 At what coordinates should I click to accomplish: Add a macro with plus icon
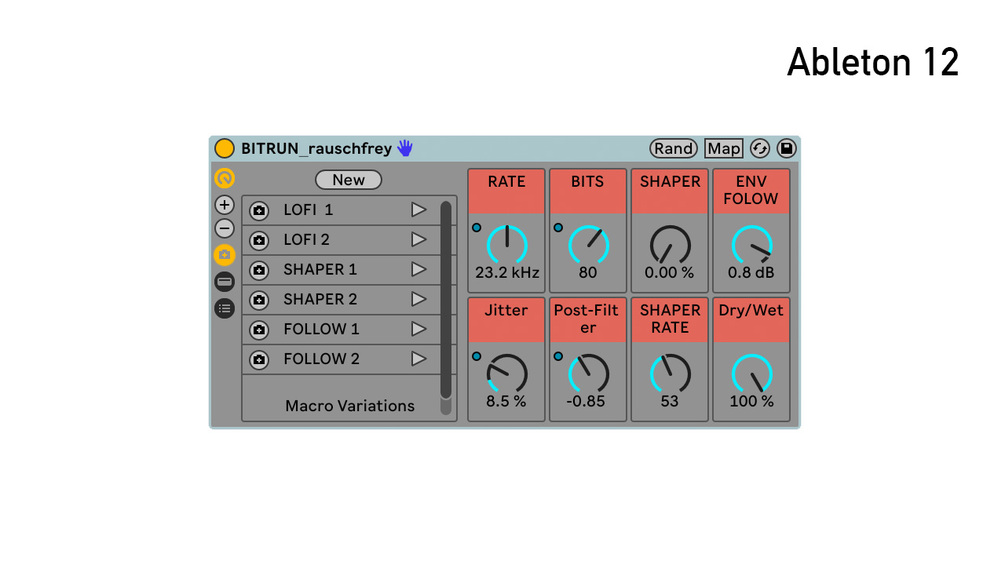tap(224, 205)
